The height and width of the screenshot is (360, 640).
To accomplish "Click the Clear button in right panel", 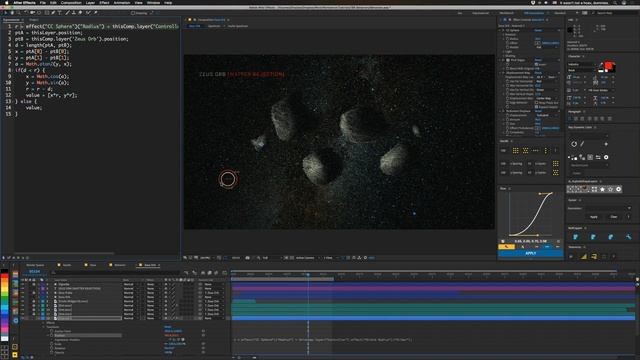I will pos(613,217).
